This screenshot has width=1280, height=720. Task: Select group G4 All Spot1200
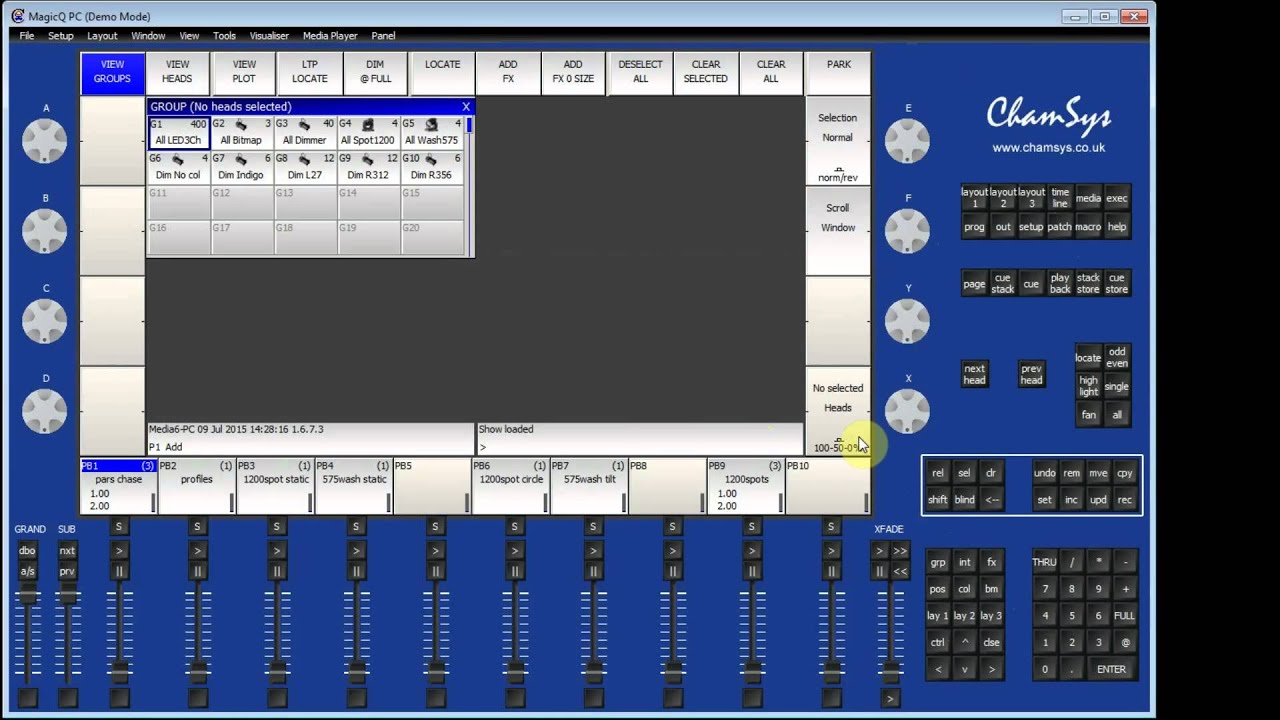(x=367, y=133)
